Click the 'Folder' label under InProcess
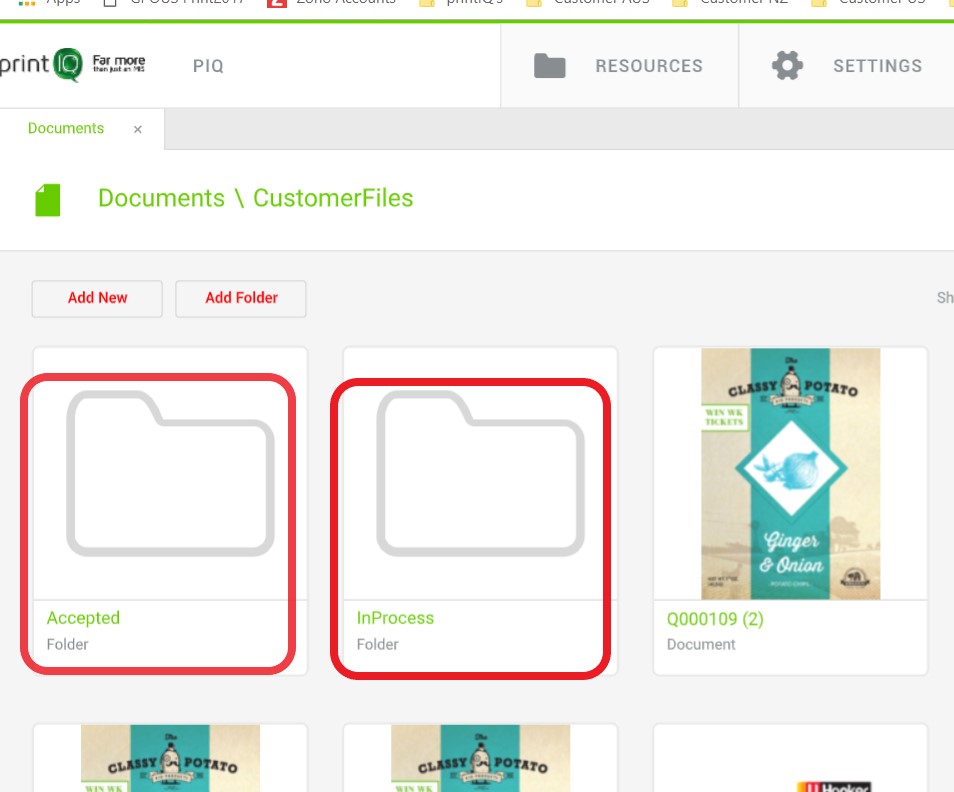954x792 pixels. click(x=377, y=644)
